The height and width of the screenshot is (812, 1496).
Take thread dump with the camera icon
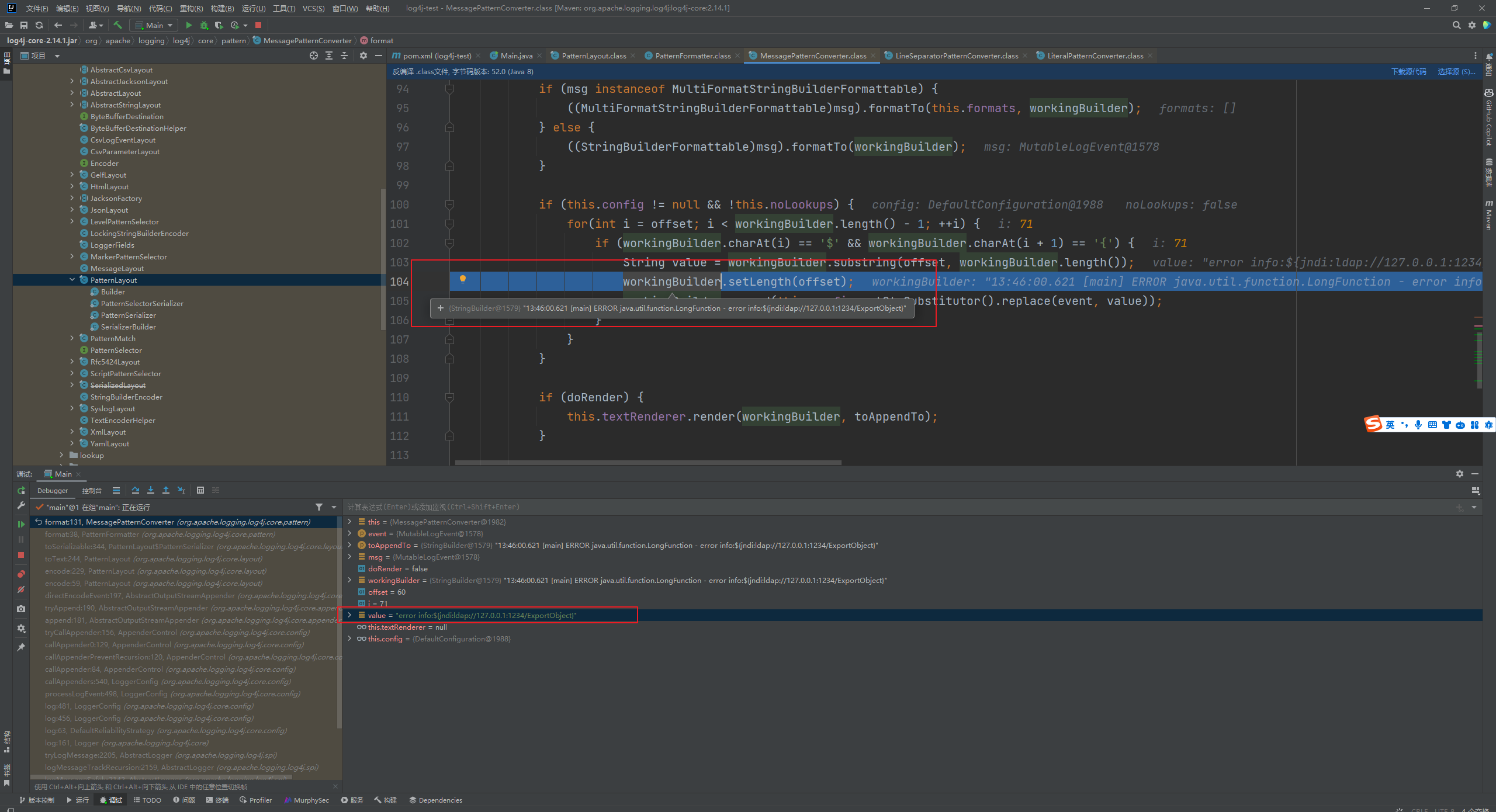(x=21, y=609)
